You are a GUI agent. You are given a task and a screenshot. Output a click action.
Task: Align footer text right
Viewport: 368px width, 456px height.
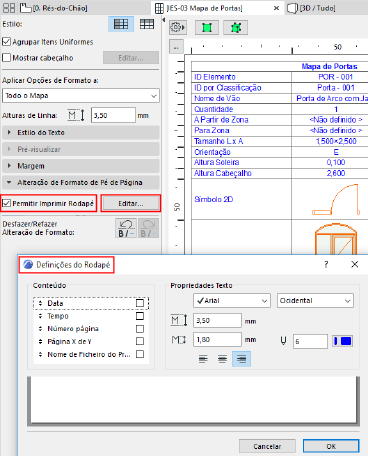pos(241,359)
